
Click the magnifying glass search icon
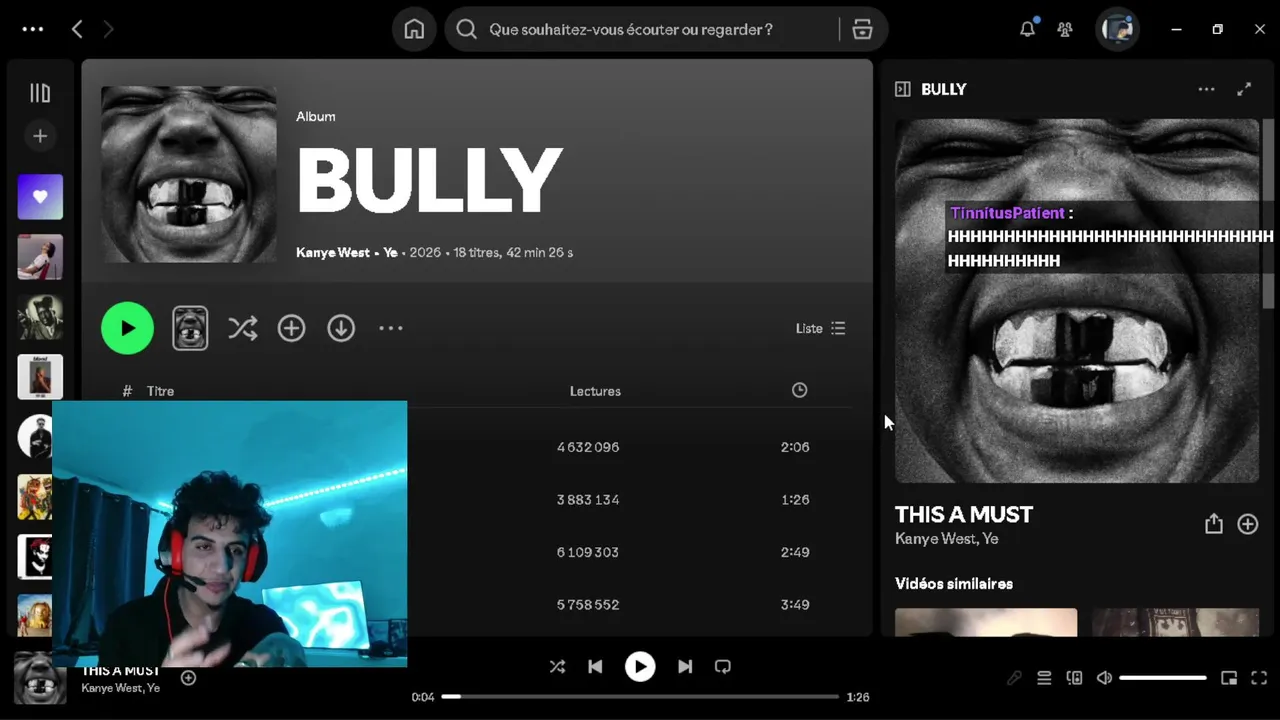tap(466, 29)
